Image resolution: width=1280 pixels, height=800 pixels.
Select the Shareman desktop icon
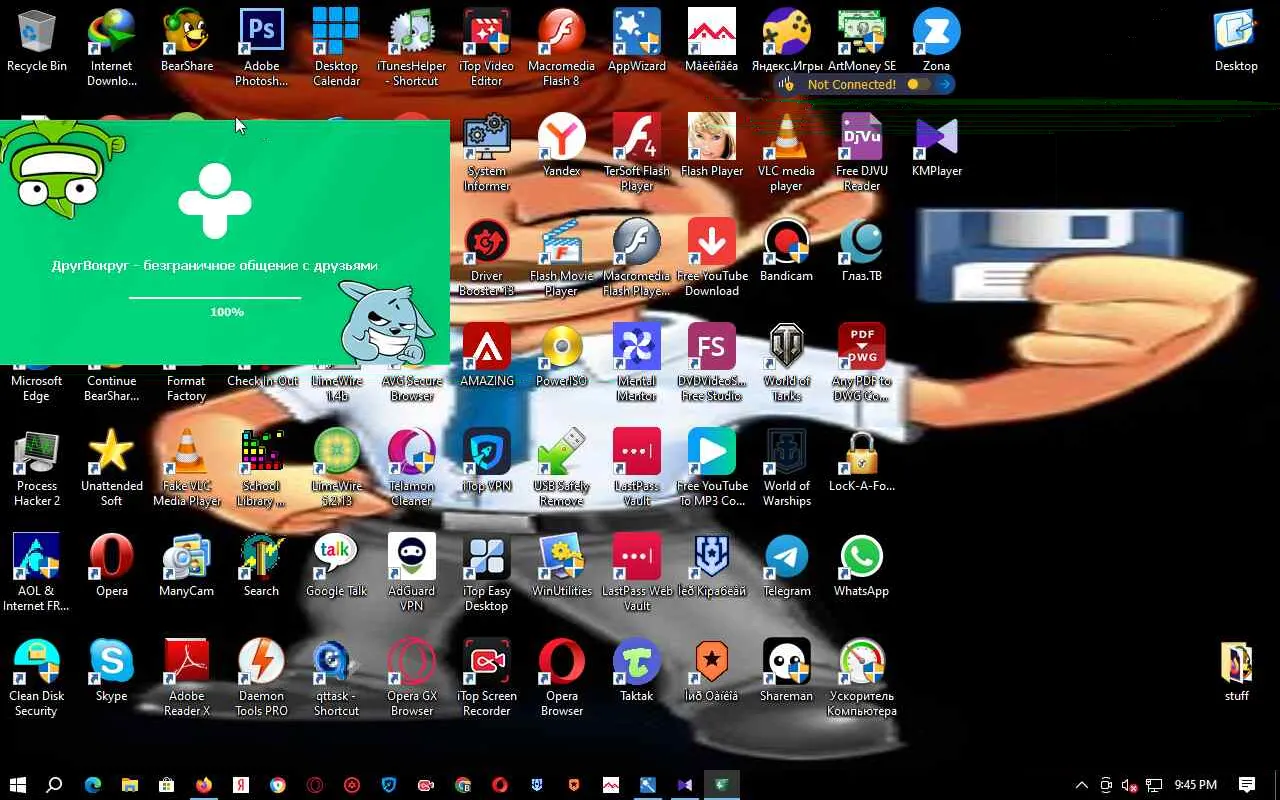(787, 671)
